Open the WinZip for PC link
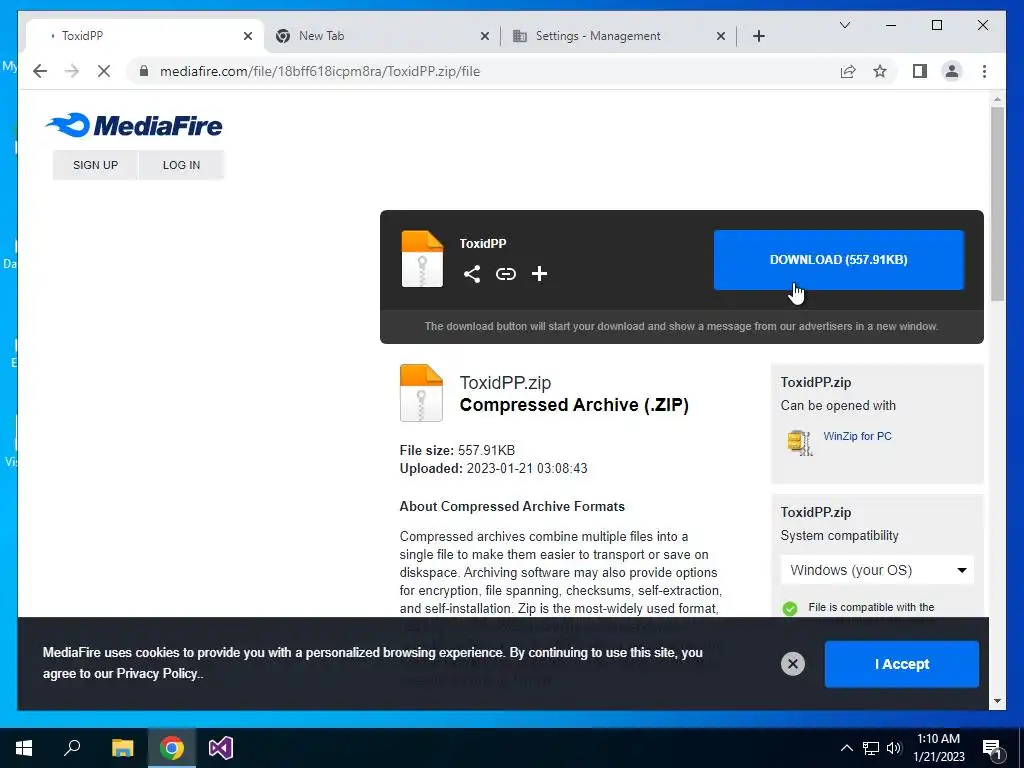The height and width of the screenshot is (768, 1024). pos(857,436)
